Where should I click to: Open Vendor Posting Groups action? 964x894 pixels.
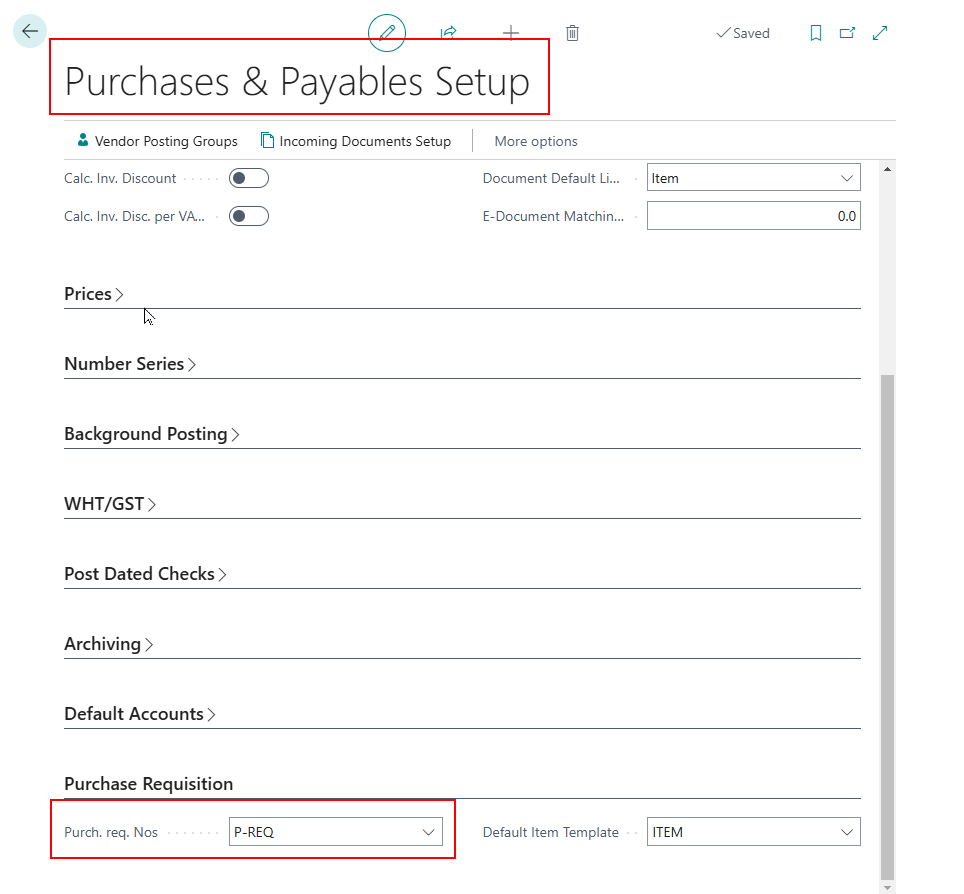click(157, 141)
